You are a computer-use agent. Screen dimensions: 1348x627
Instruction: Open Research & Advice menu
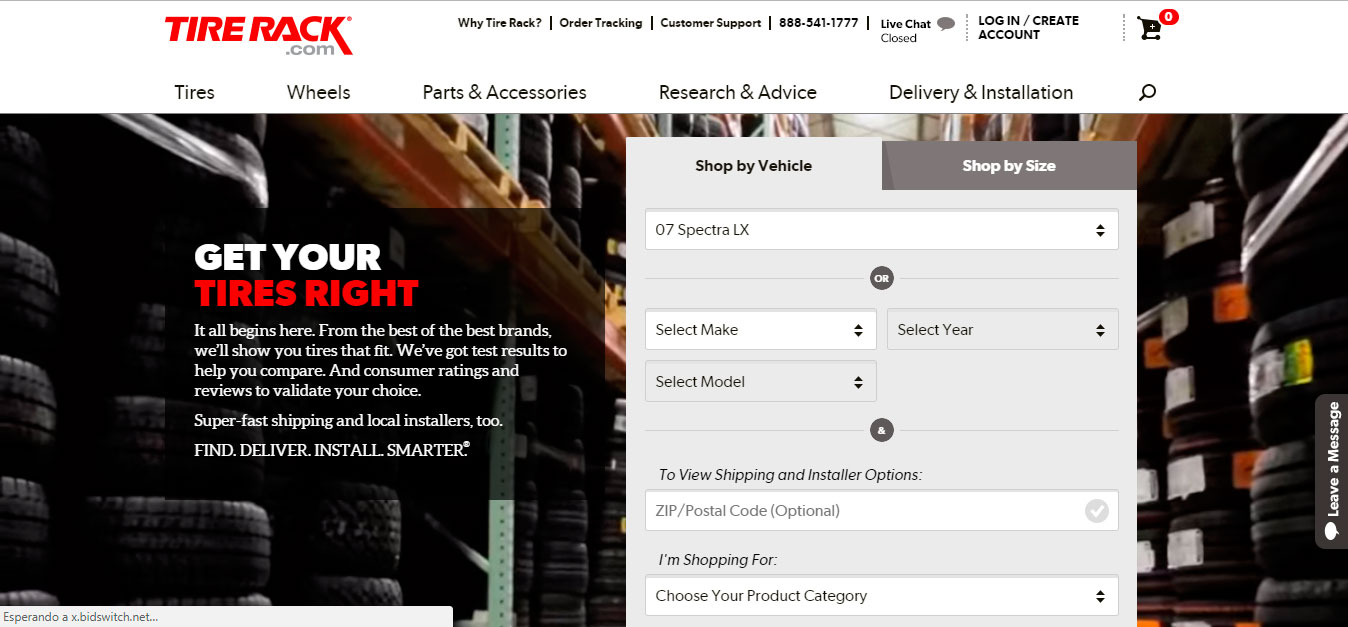(x=737, y=92)
